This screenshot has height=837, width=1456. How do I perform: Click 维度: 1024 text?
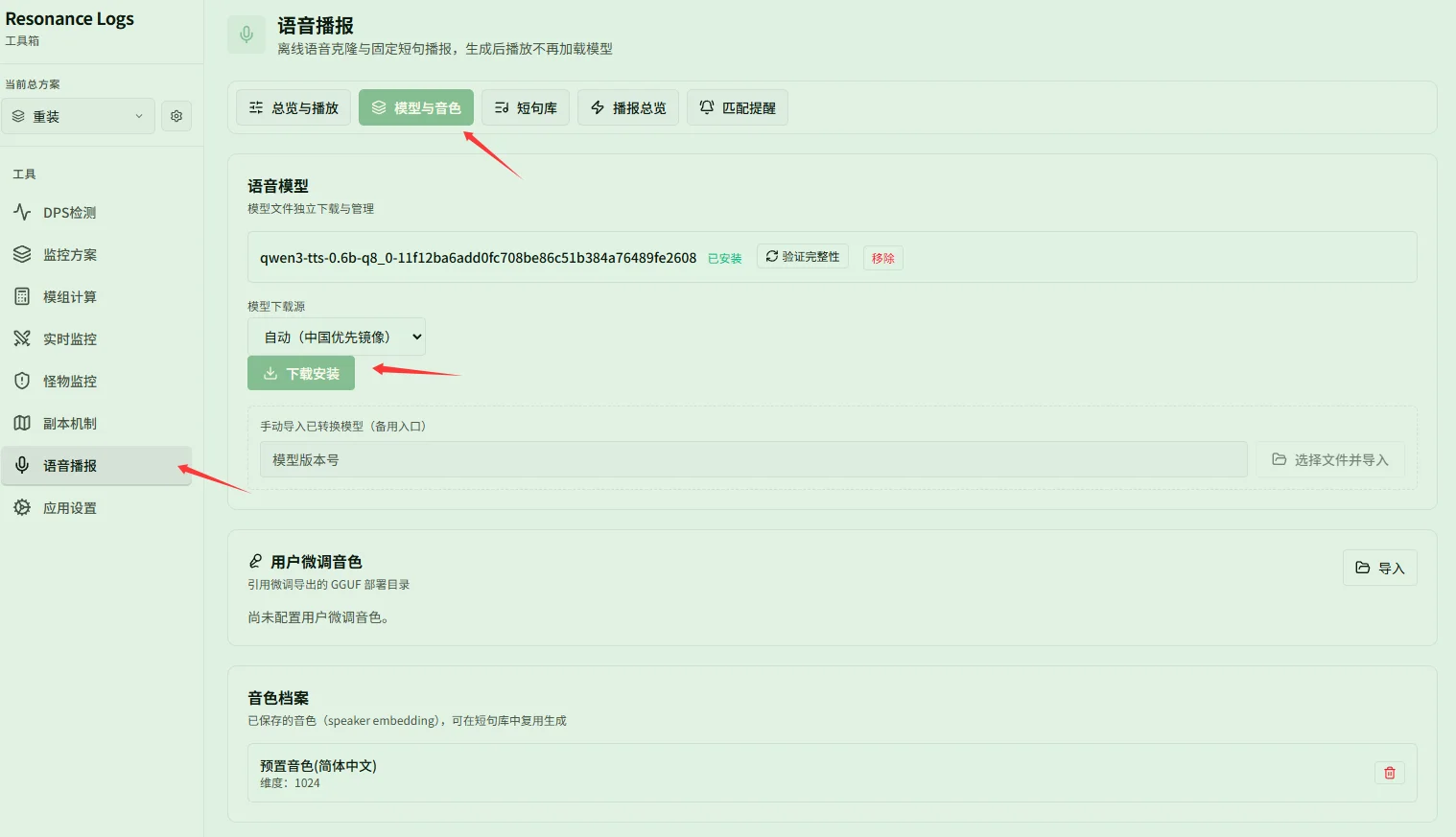[290, 783]
